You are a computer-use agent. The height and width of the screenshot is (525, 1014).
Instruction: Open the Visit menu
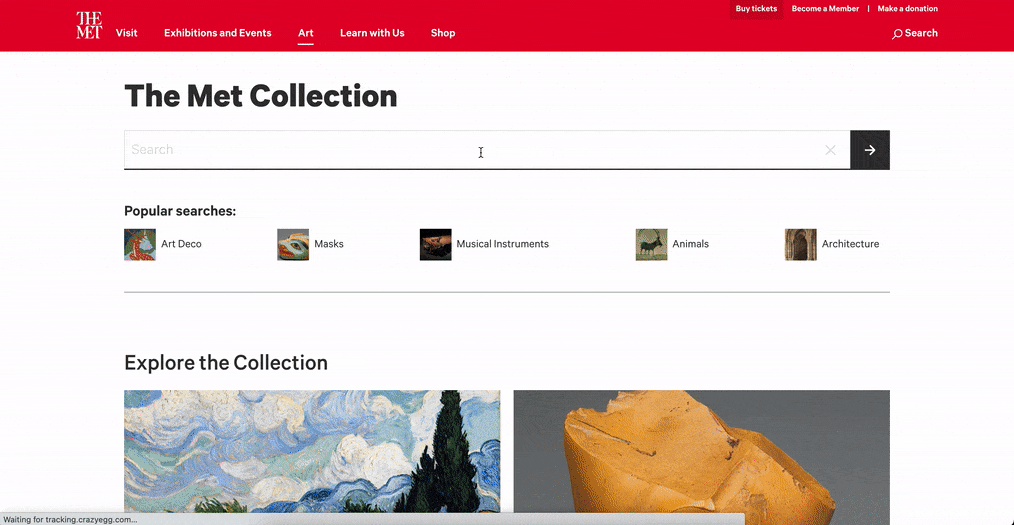(x=127, y=33)
